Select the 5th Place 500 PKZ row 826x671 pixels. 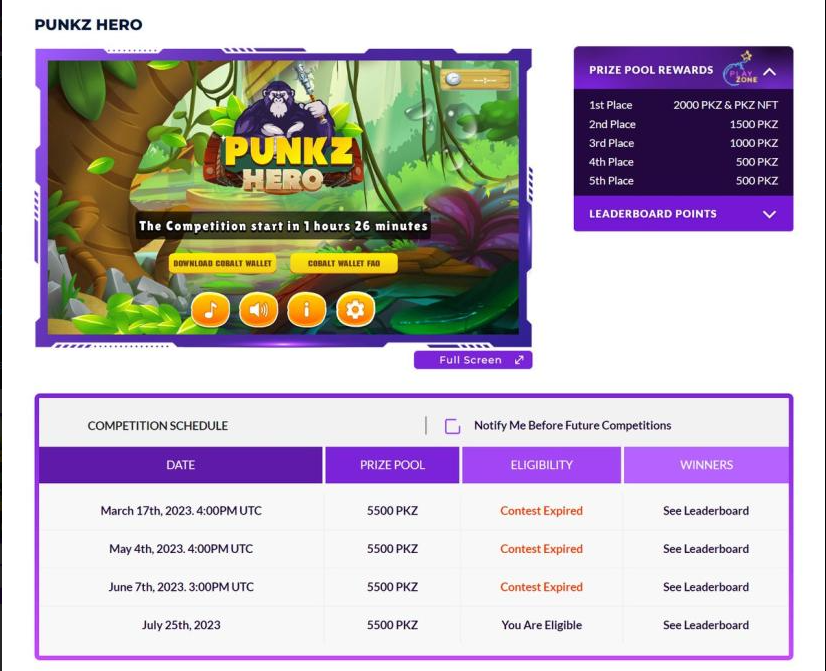(x=683, y=181)
